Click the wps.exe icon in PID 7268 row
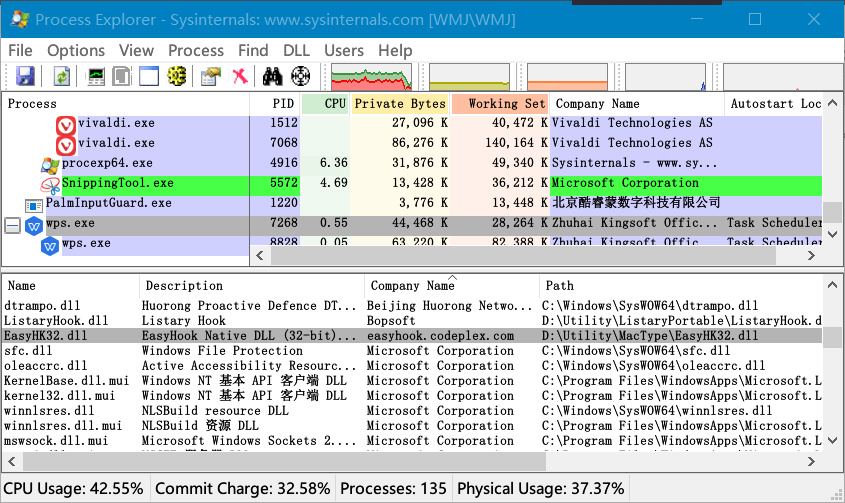The width and height of the screenshot is (845, 503). pyautogui.click(x=34, y=226)
